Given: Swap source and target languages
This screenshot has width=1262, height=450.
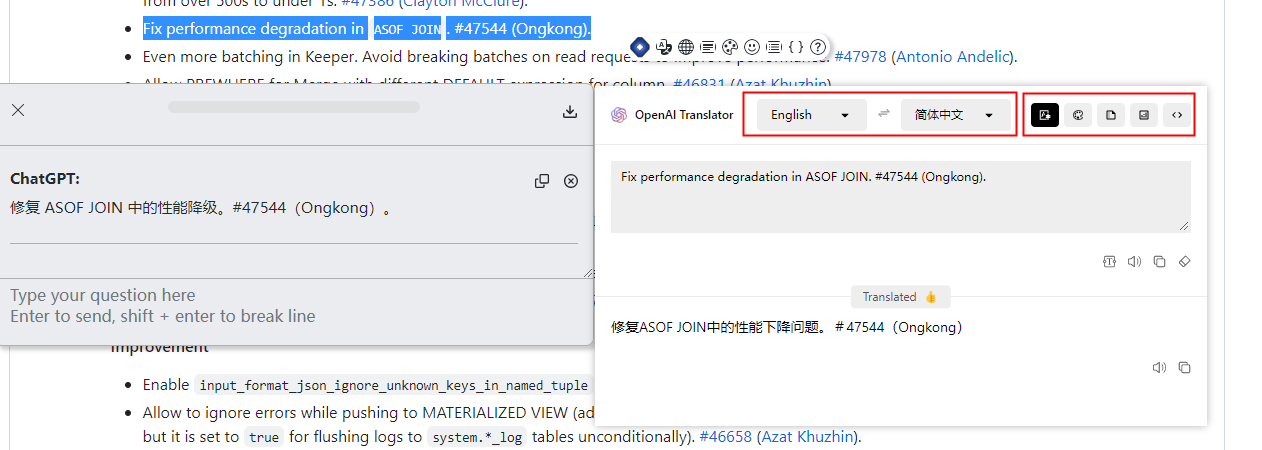Looking at the screenshot, I should tap(884, 114).
